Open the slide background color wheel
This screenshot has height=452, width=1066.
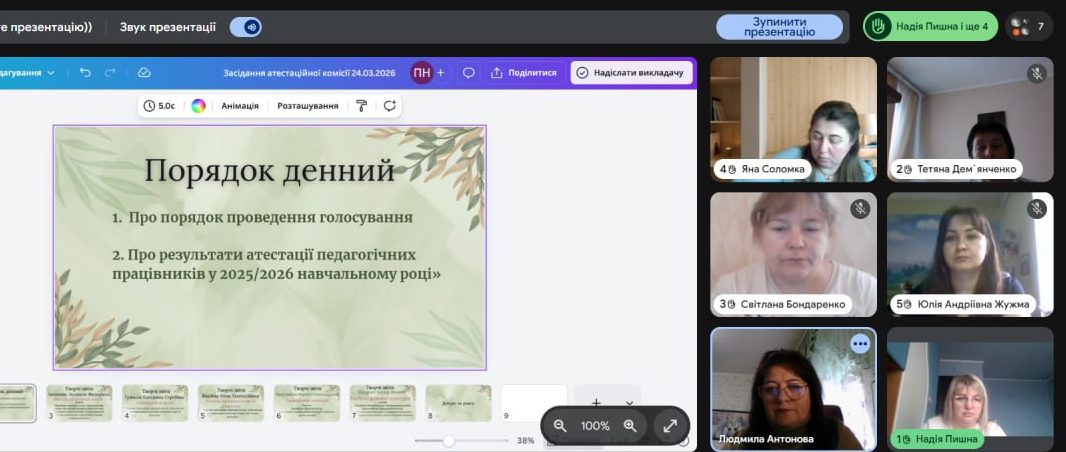pyautogui.click(x=199, y=106)
